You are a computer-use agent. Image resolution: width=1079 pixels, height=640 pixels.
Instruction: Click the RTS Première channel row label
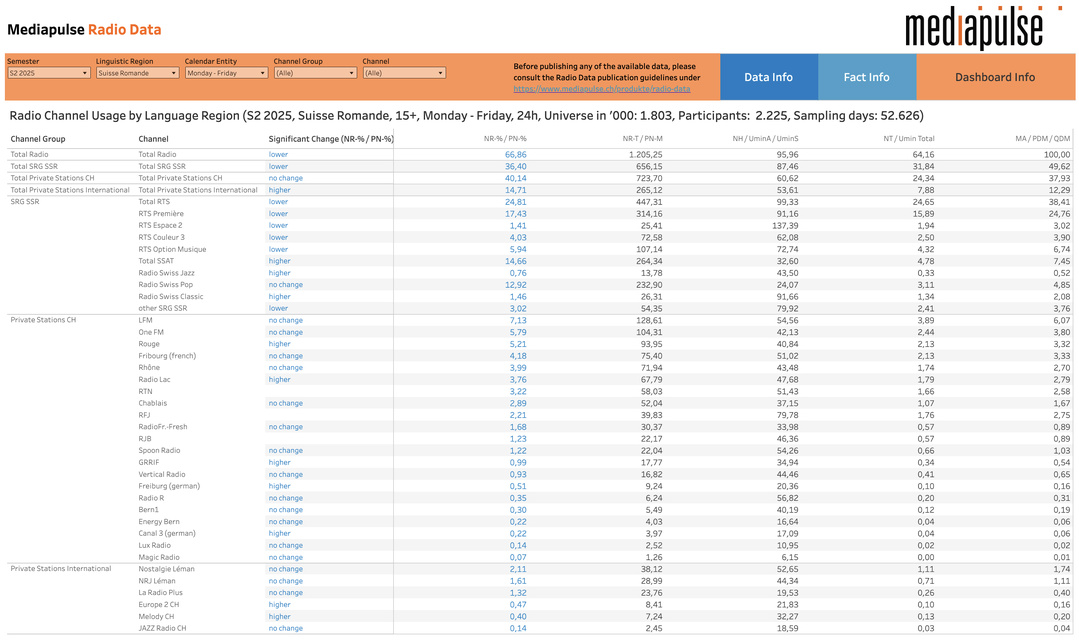(161, 214)
